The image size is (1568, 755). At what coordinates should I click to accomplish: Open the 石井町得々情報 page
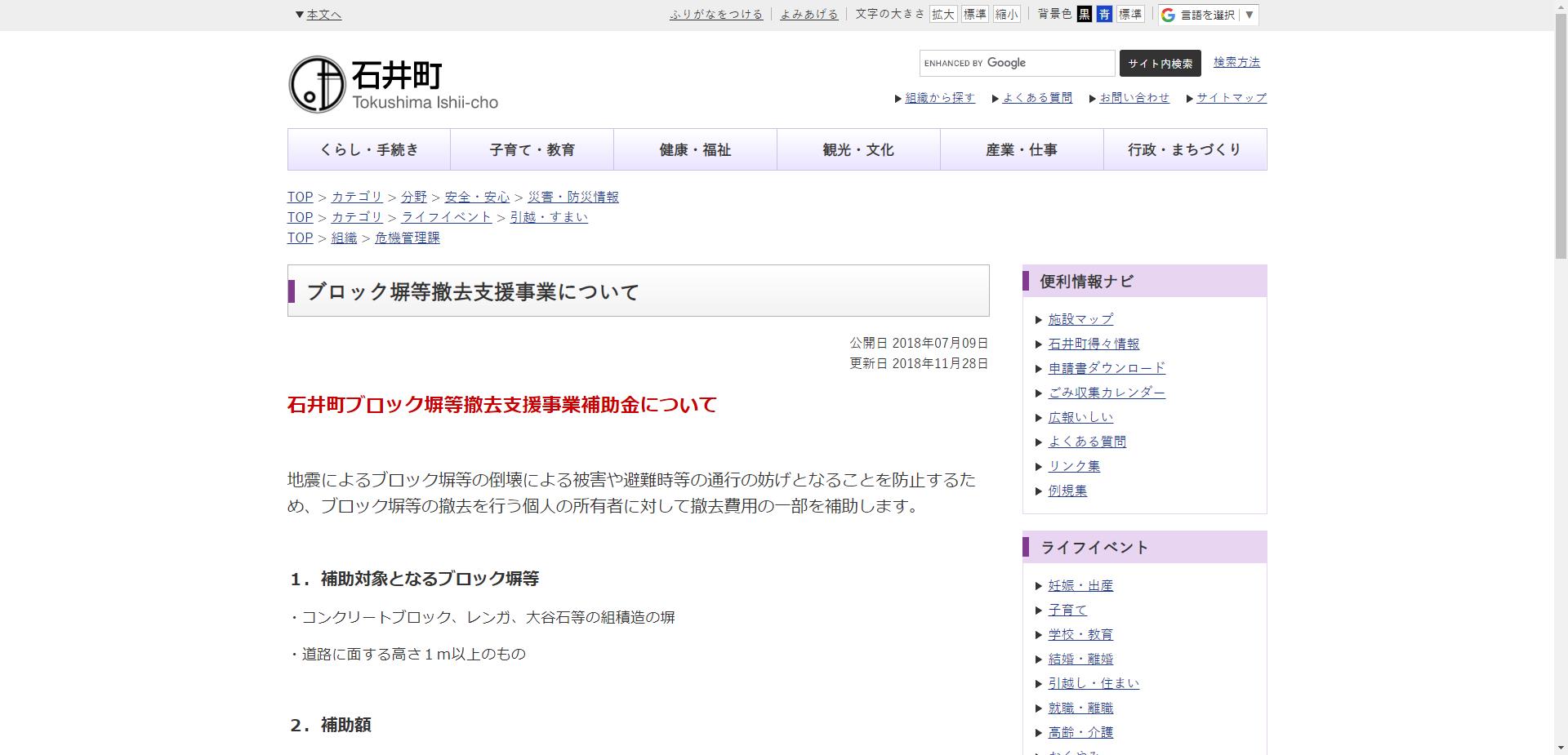click(1095, 344)
